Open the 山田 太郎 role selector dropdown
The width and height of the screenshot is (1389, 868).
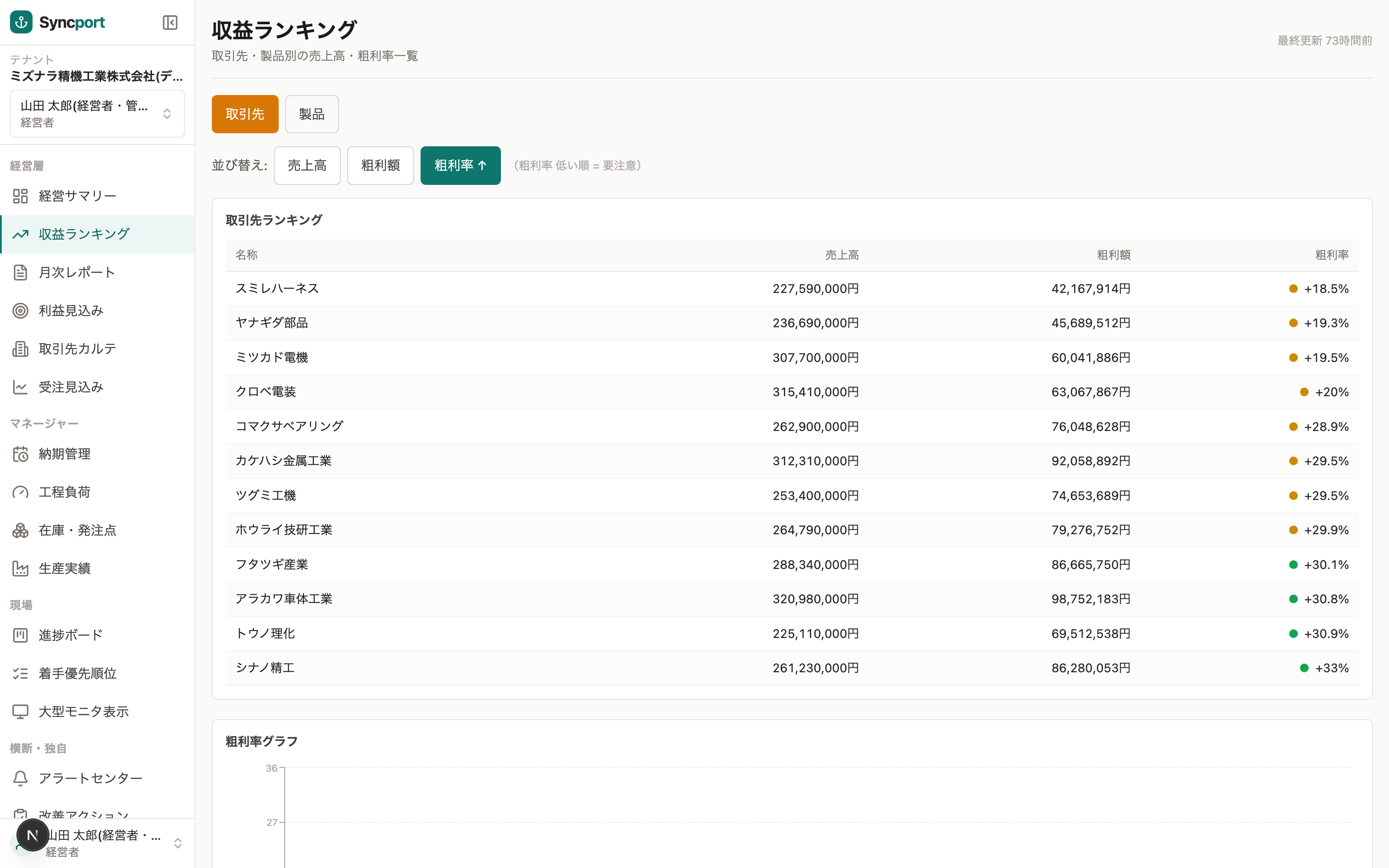97,114
